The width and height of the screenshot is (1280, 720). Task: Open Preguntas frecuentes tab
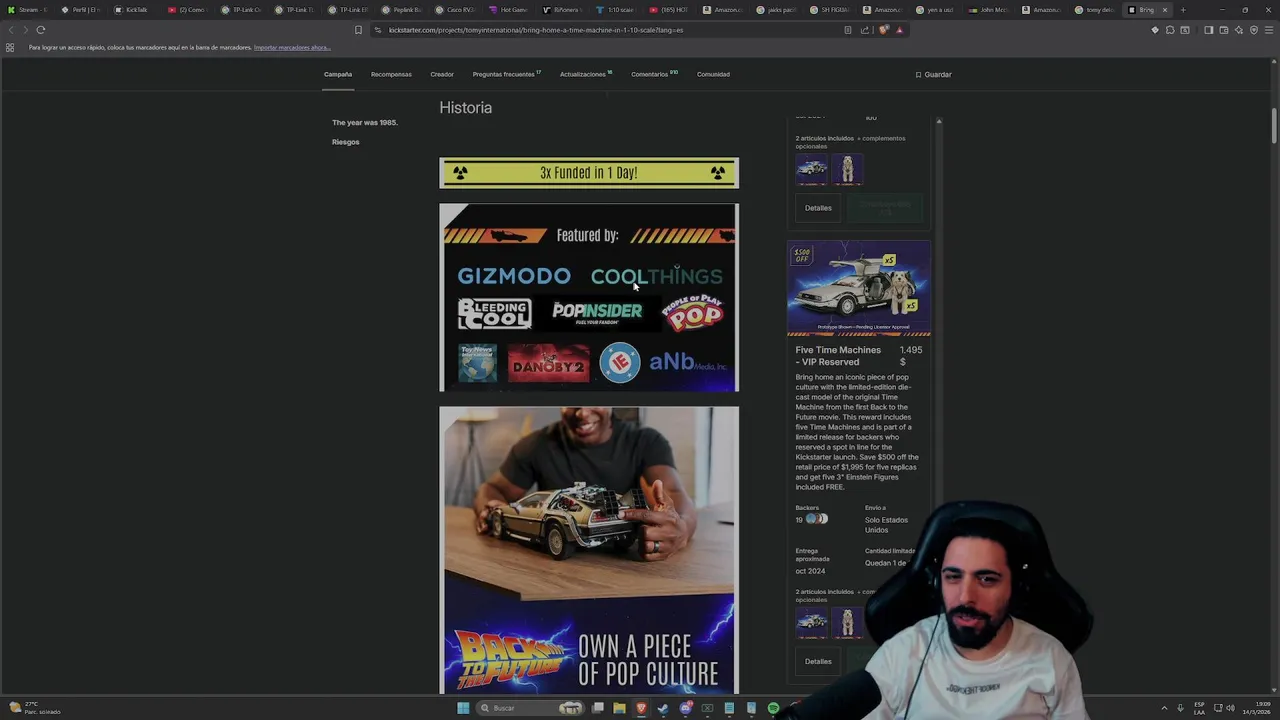coord(506,74)
